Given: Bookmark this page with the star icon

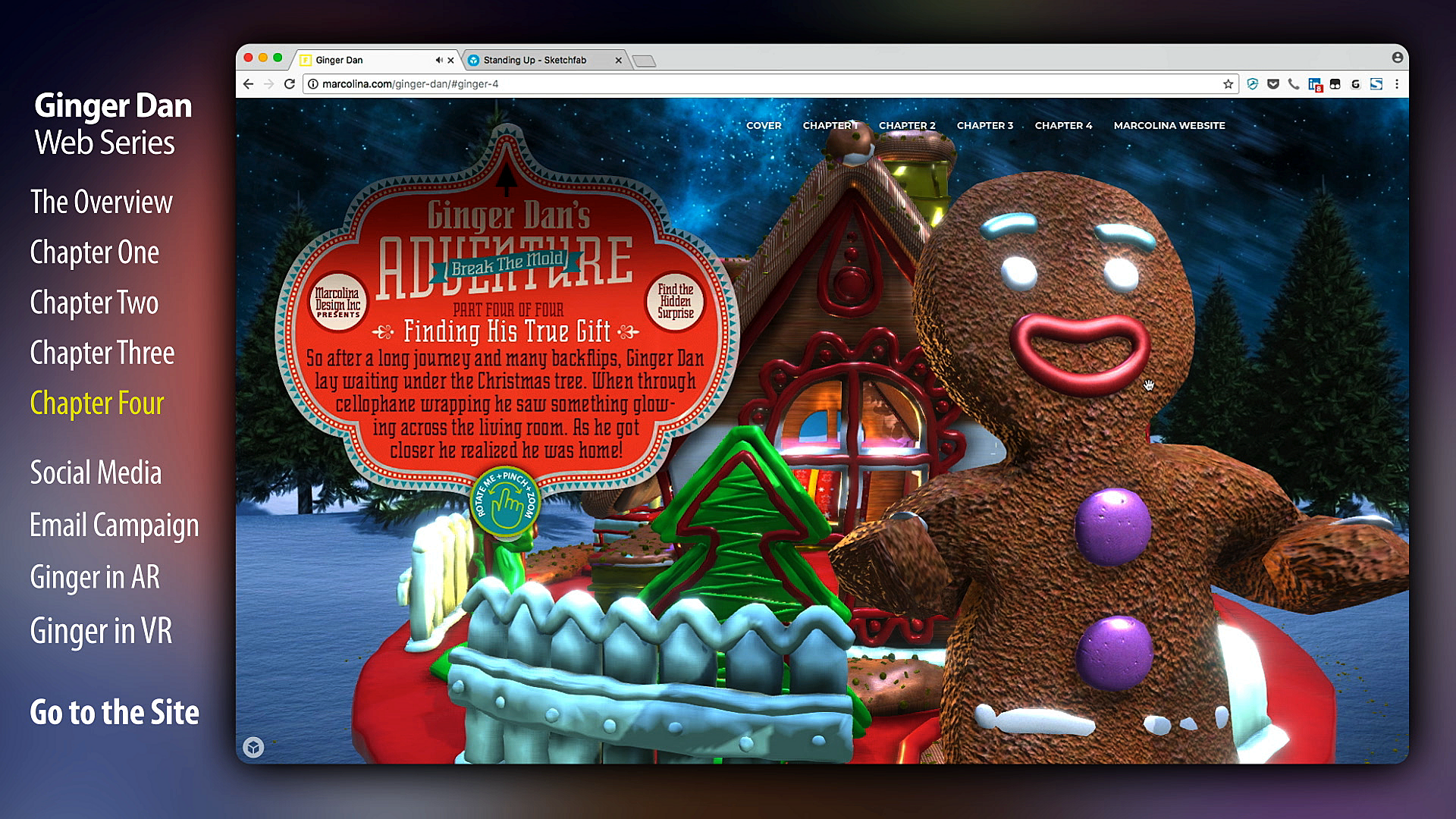Looking at the screenshot, I should coord(1228,84).
